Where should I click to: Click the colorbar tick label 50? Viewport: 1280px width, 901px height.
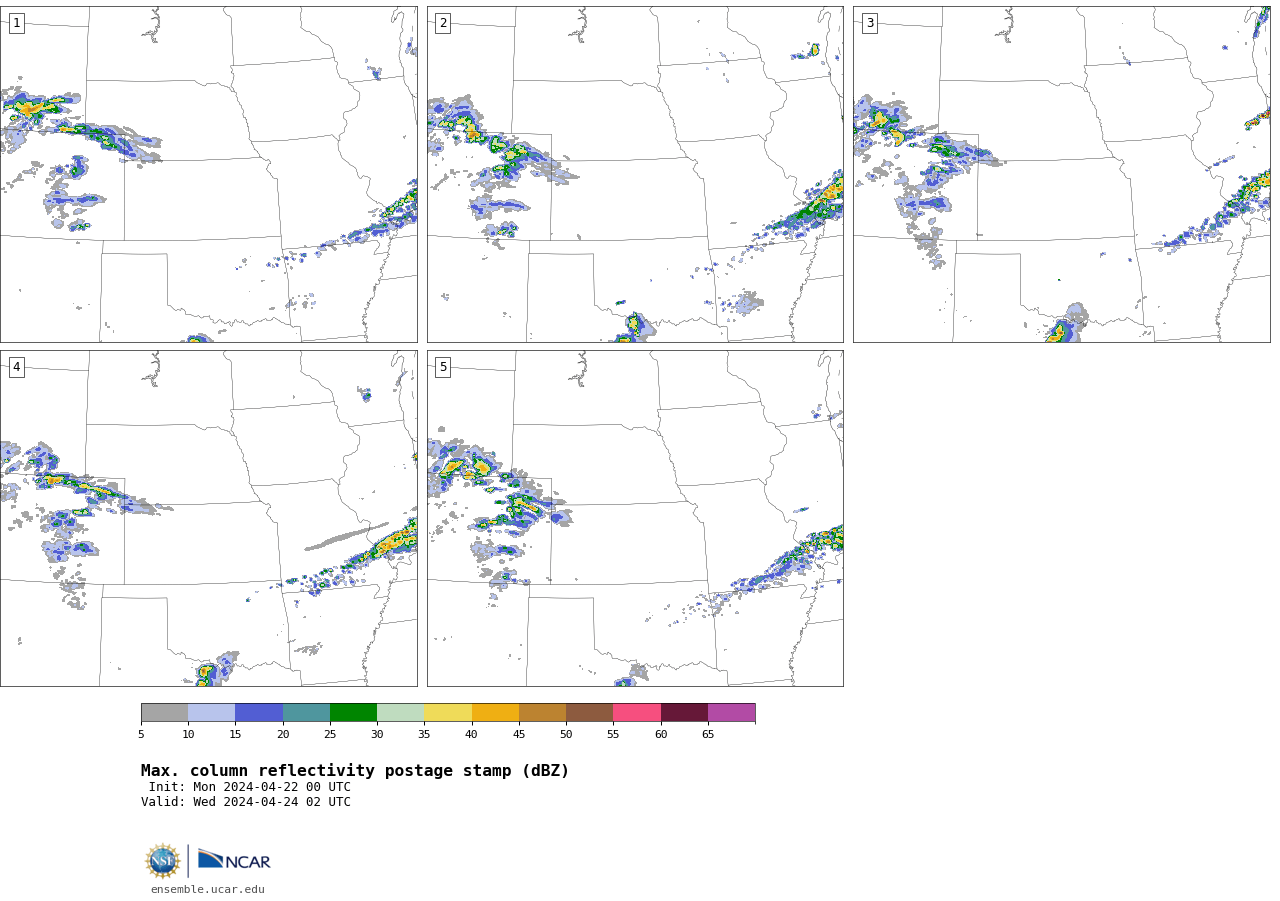pos(566,735)
